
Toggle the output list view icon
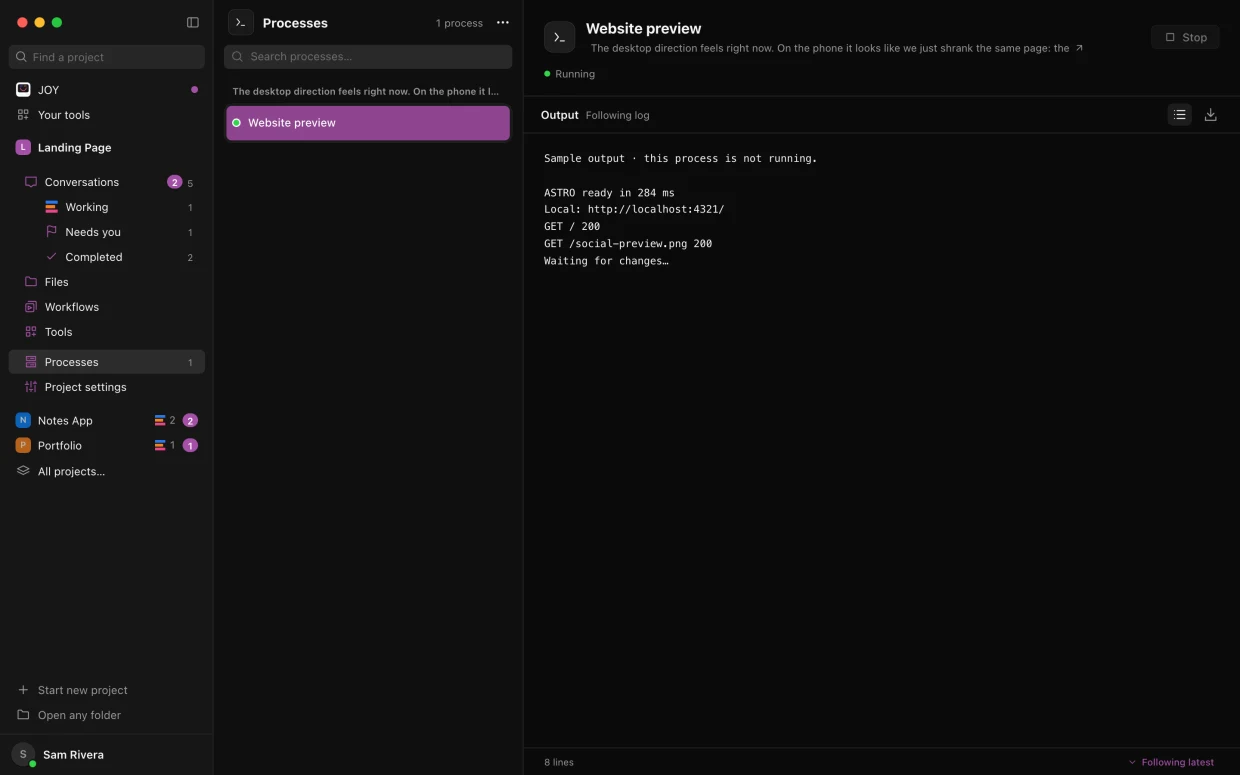coord(1180,115)
